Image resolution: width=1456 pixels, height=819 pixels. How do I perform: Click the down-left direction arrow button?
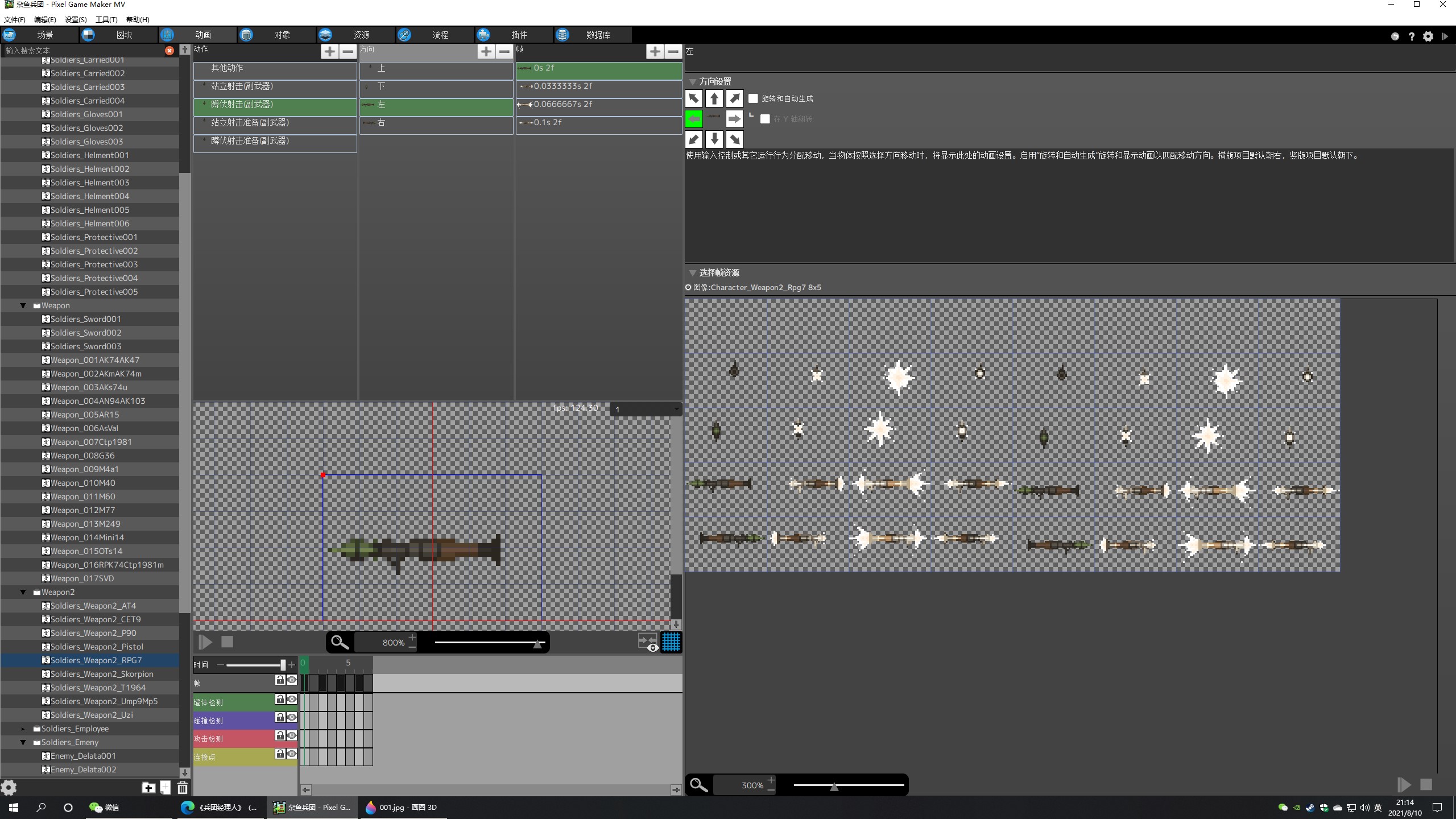693,139
